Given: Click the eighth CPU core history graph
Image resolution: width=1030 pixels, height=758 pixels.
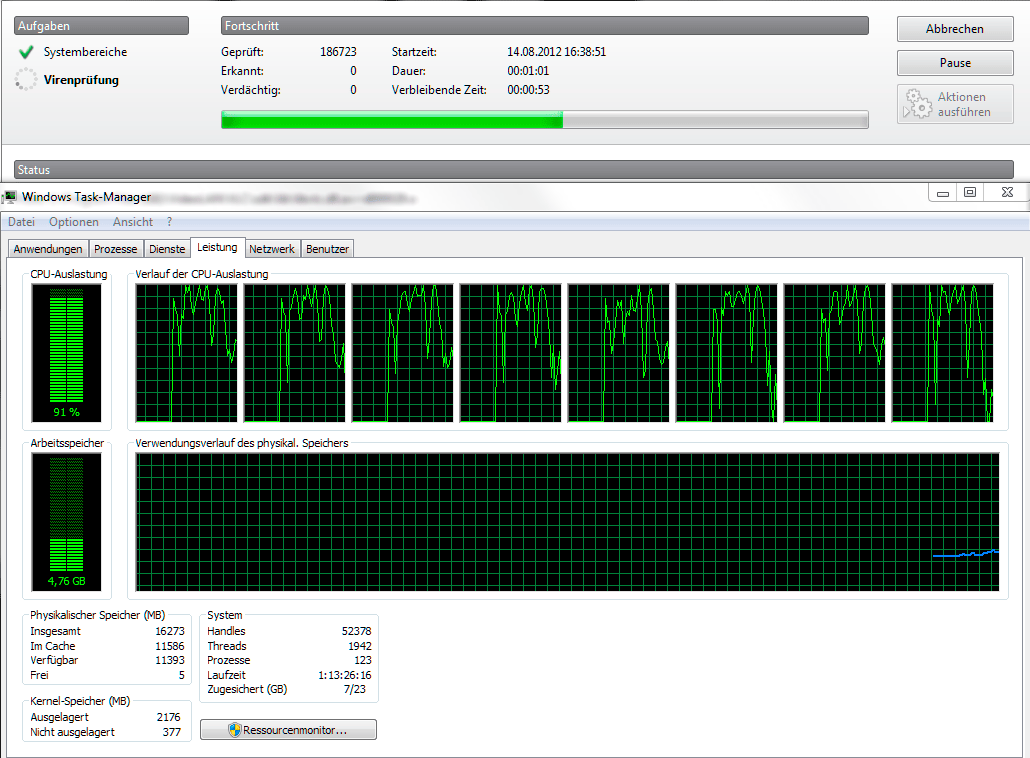Looking at the screenshot, I should click(x=943, y=353).
